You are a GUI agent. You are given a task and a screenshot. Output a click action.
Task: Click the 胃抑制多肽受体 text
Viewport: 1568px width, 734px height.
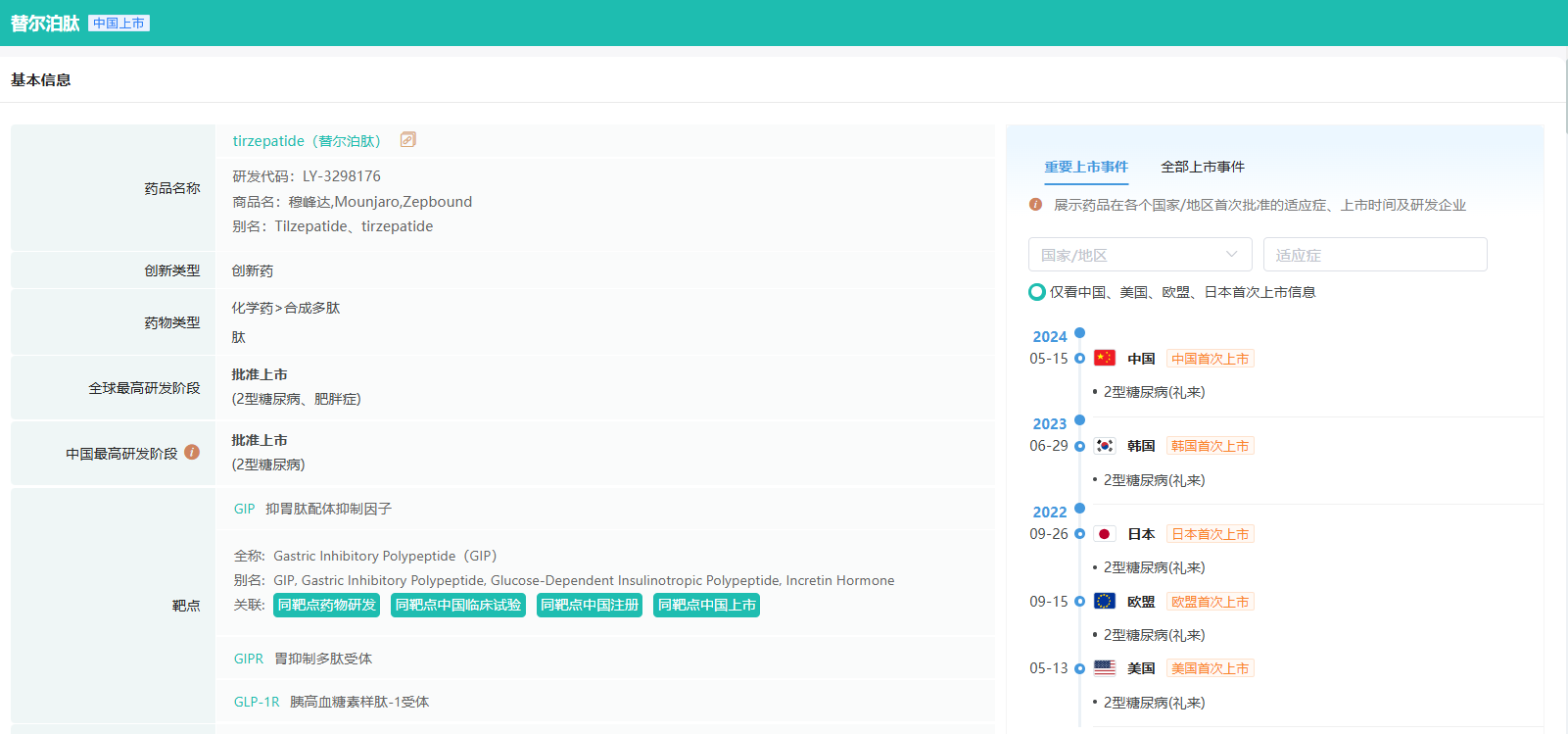click(323, 659)
